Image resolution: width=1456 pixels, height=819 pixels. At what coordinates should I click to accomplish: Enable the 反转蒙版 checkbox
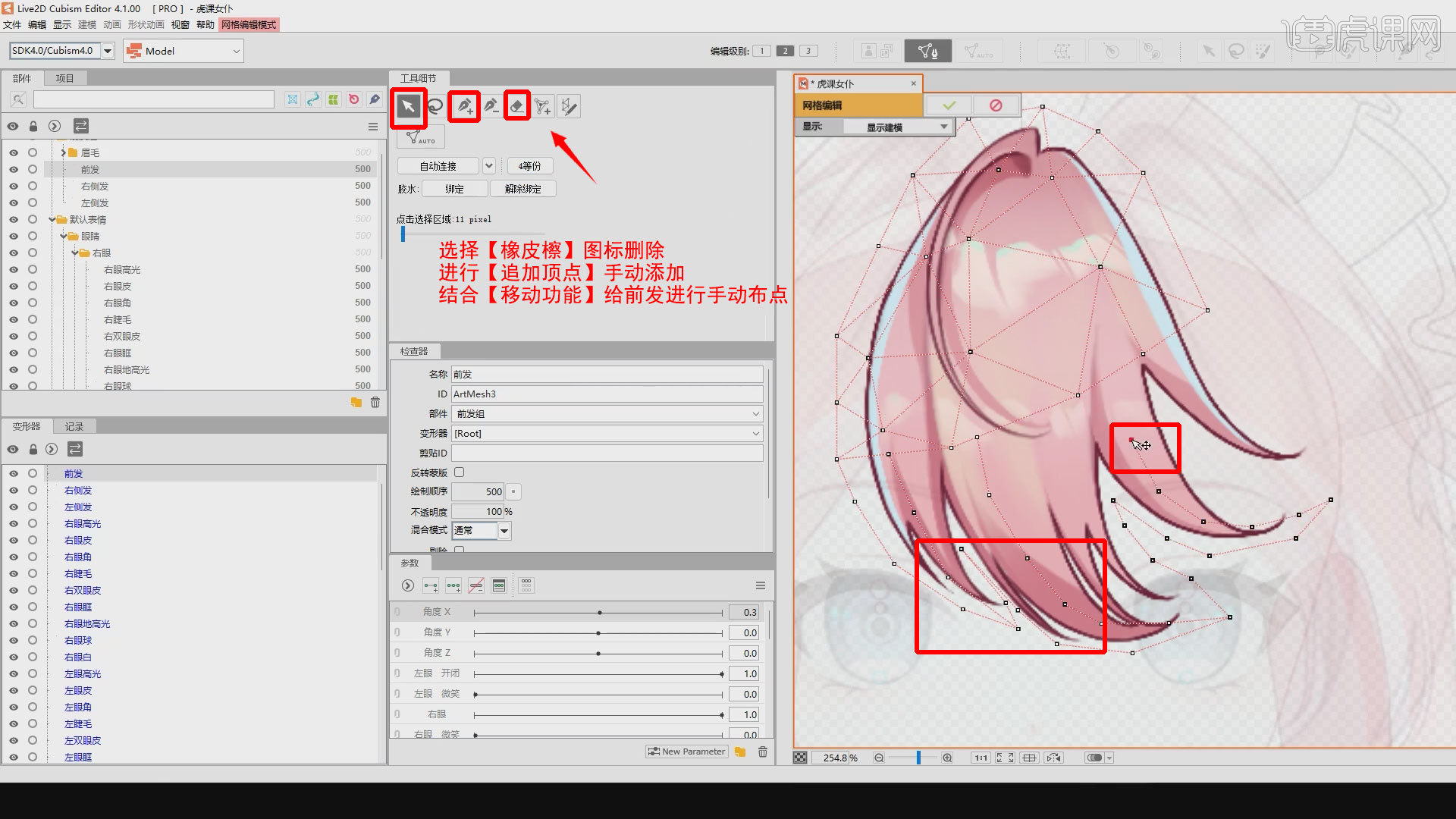click(460, 472)
